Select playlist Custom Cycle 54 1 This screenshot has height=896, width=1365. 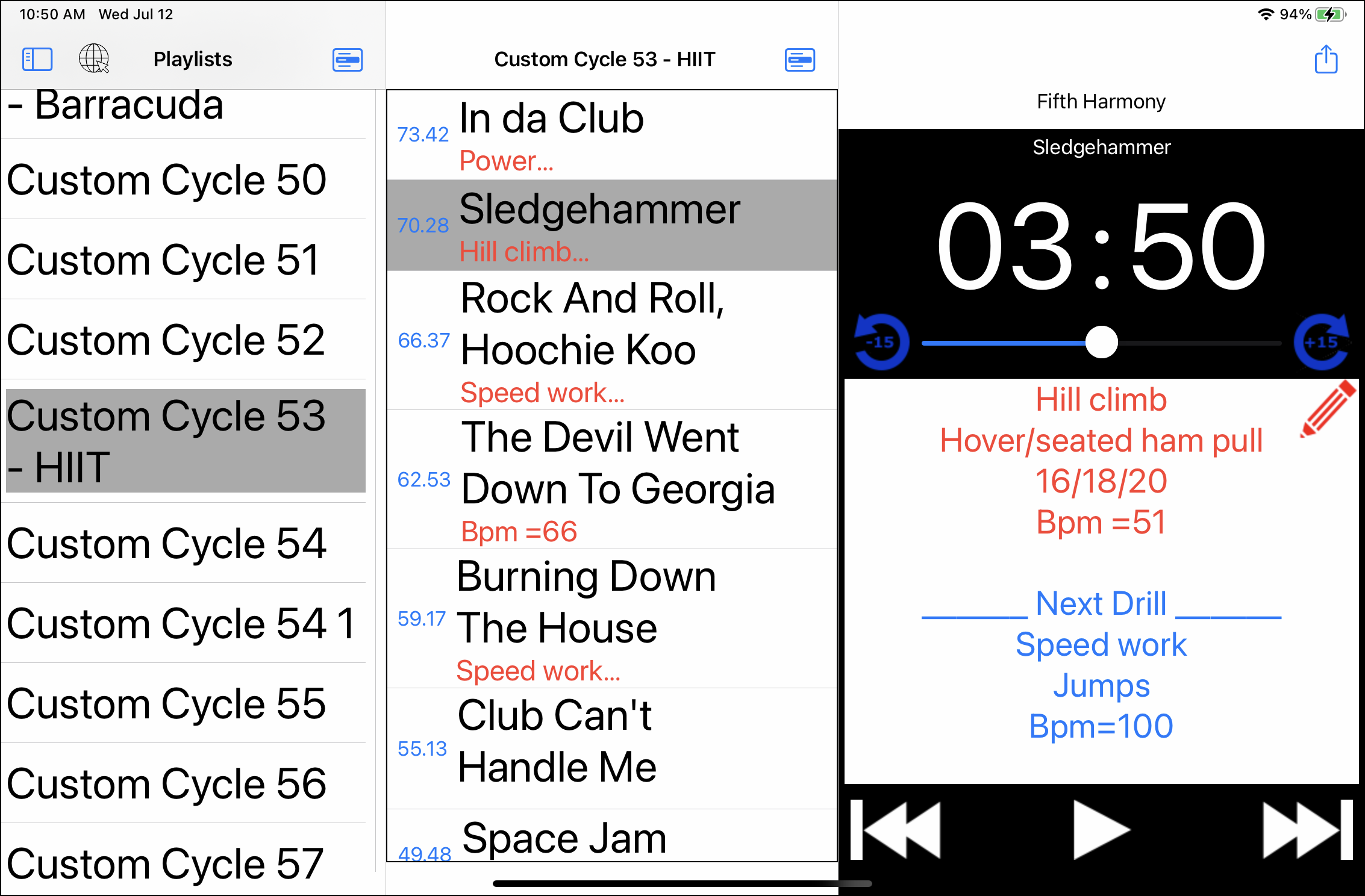point(184,623)
